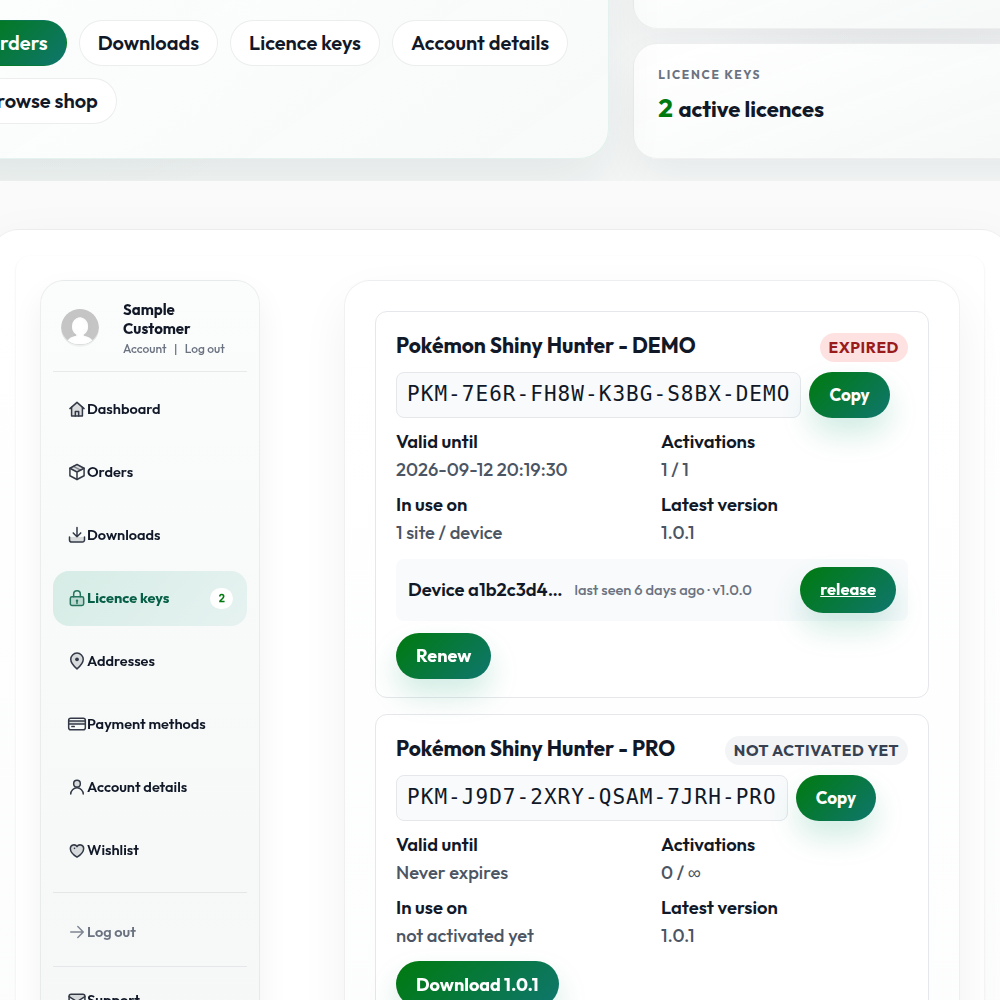Click the Addresses map pin icon

pos(77,661)
